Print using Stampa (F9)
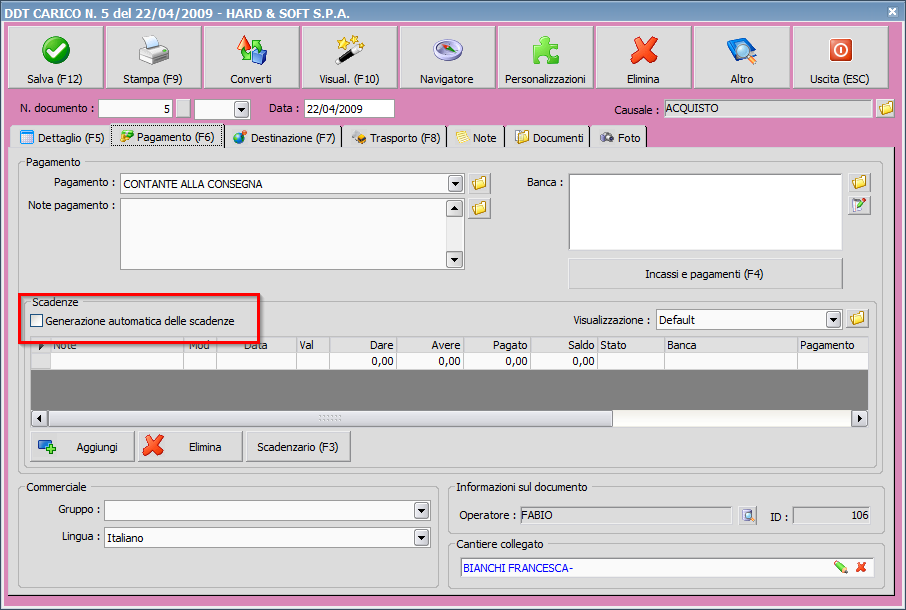This screenshot has width=906, height=610. coord(153,57)
